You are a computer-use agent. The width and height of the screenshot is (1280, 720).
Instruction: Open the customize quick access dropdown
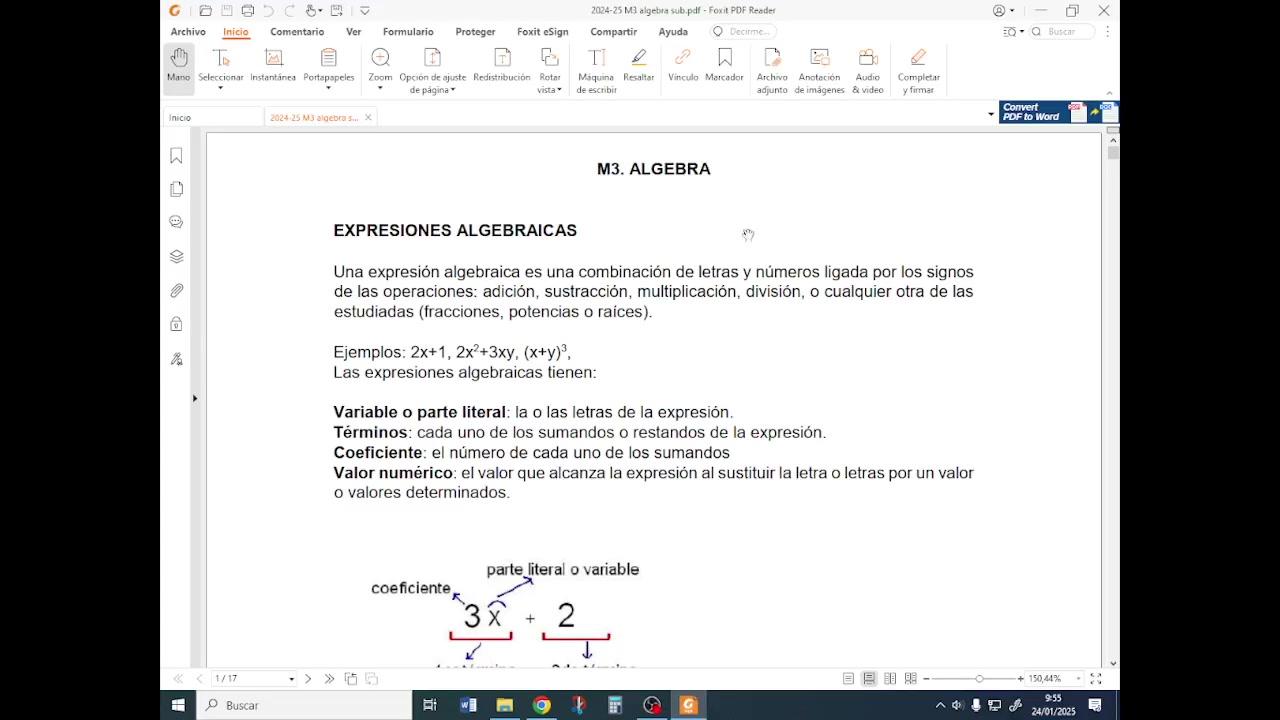pos(364,11)
